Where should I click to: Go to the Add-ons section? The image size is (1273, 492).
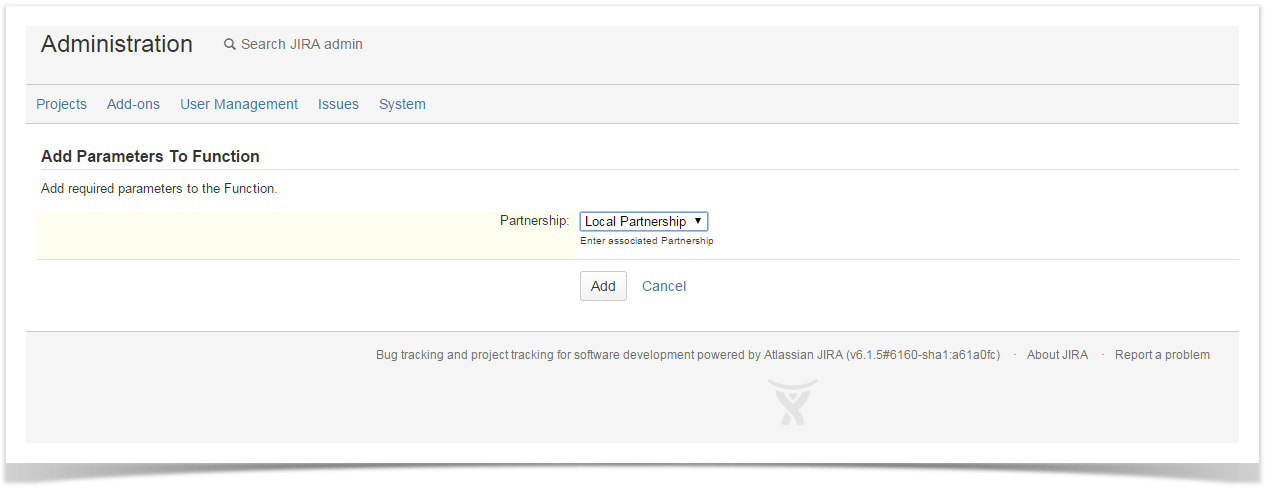(x=133, y=104)
